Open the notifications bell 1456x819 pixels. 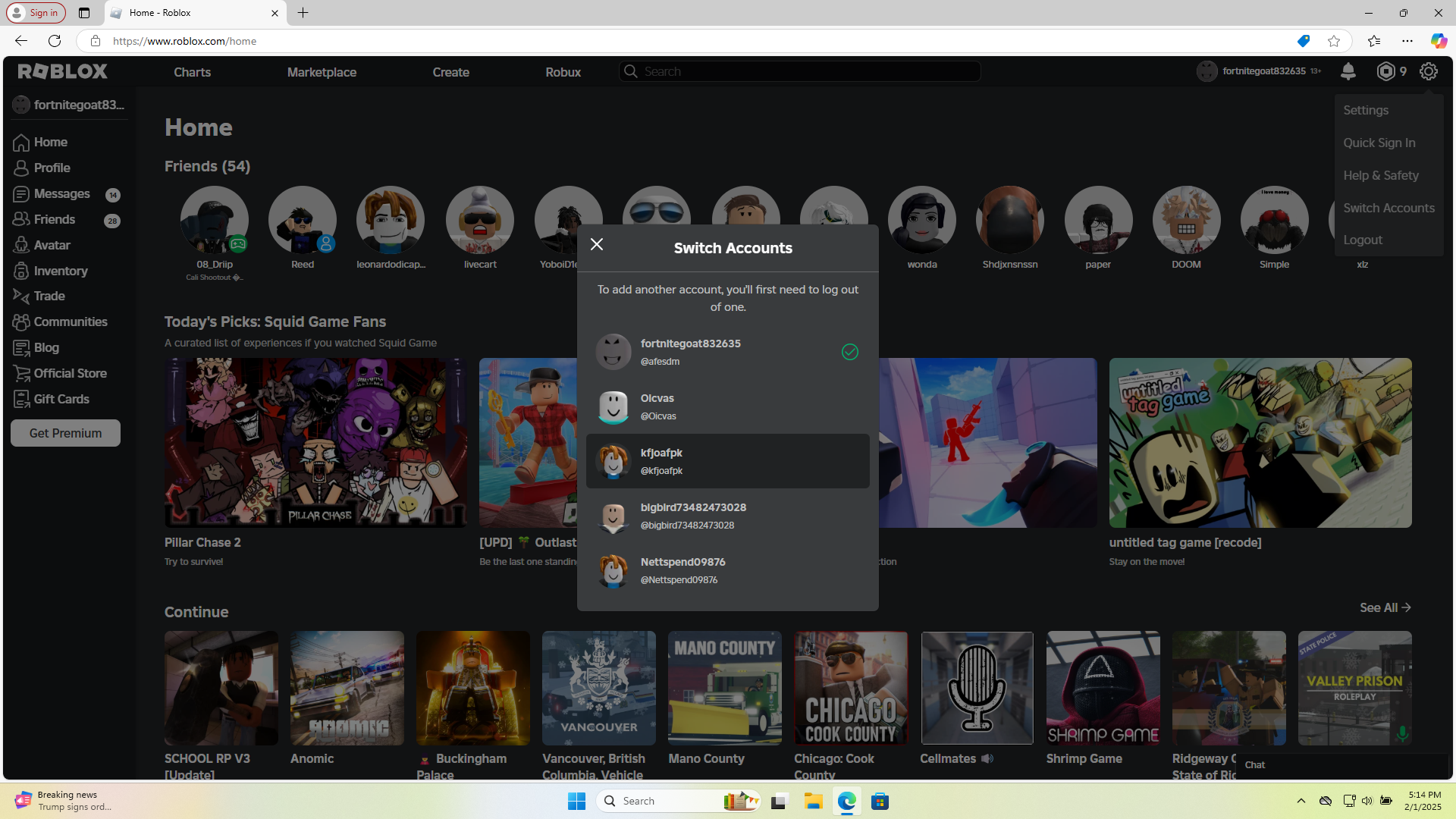click(x=1348, y=71)
